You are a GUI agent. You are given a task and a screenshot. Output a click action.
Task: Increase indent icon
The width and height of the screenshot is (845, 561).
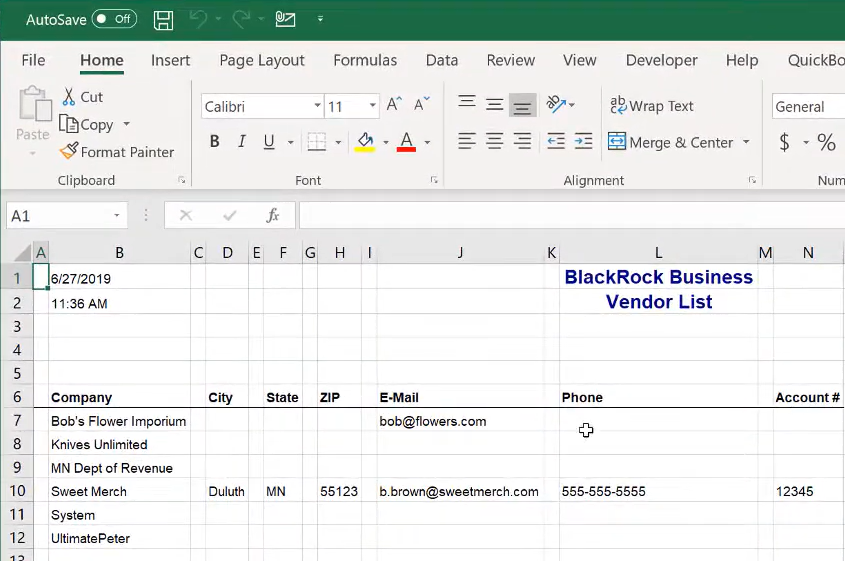click(x=583, y=142)
